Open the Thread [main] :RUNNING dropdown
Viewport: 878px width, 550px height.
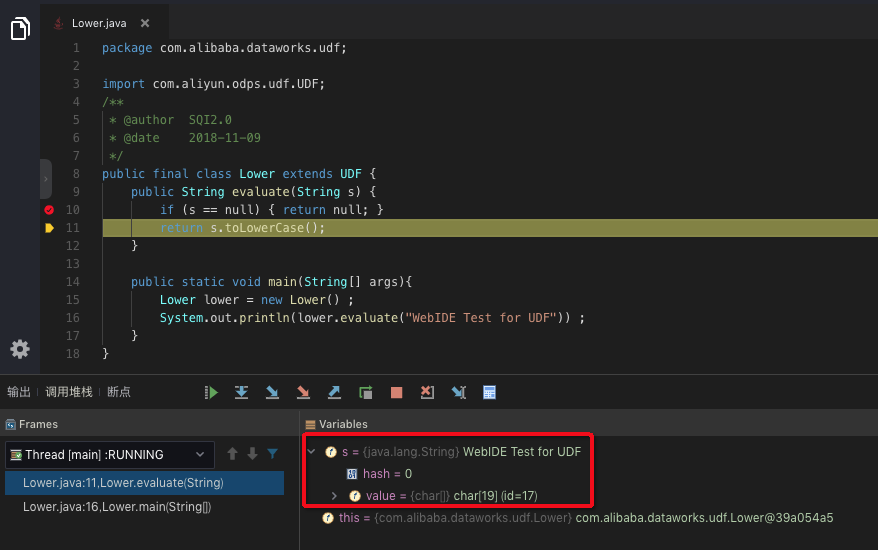[110, 455]
